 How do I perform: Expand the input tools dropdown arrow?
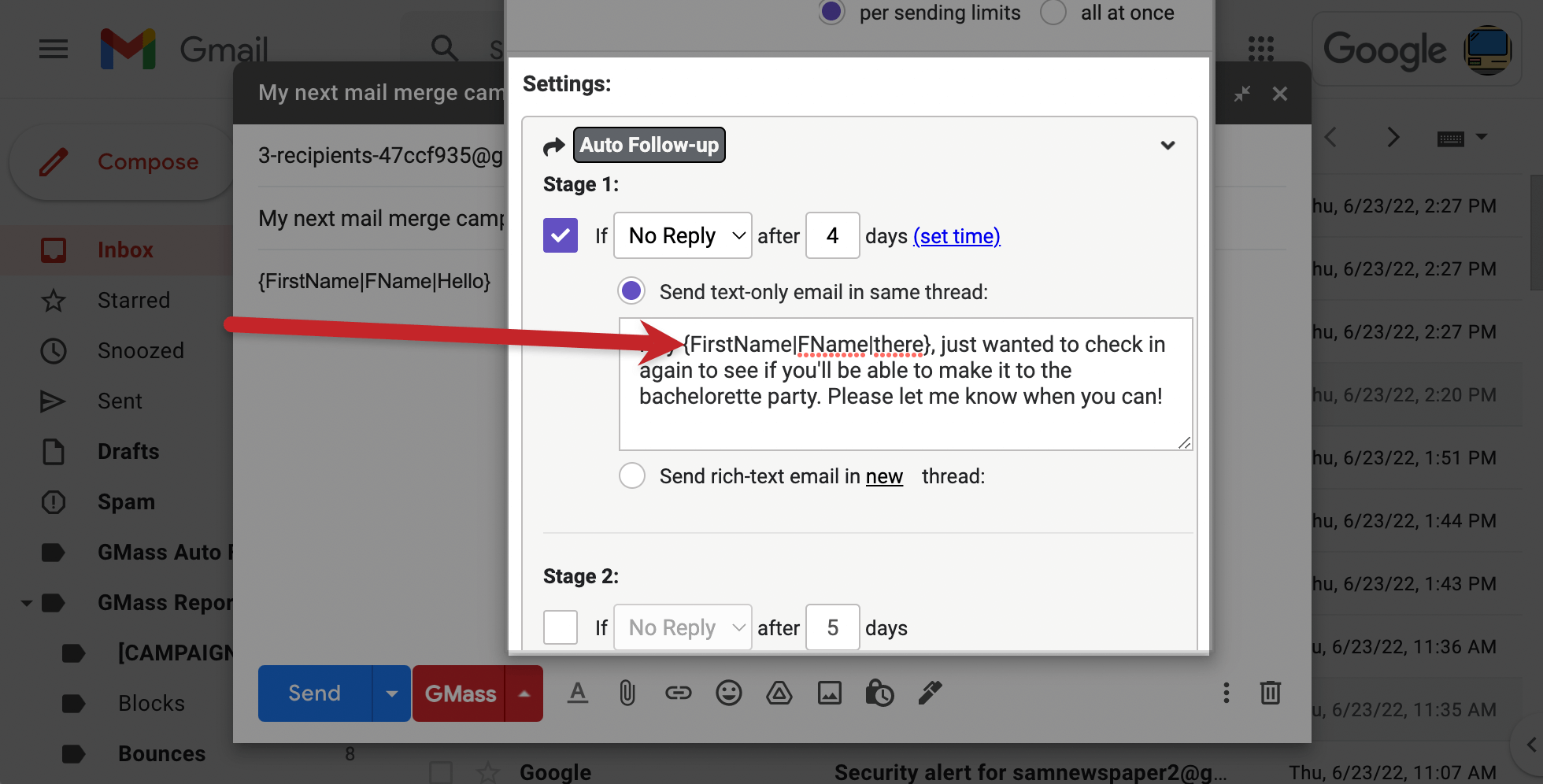[x=1482, y=137]
